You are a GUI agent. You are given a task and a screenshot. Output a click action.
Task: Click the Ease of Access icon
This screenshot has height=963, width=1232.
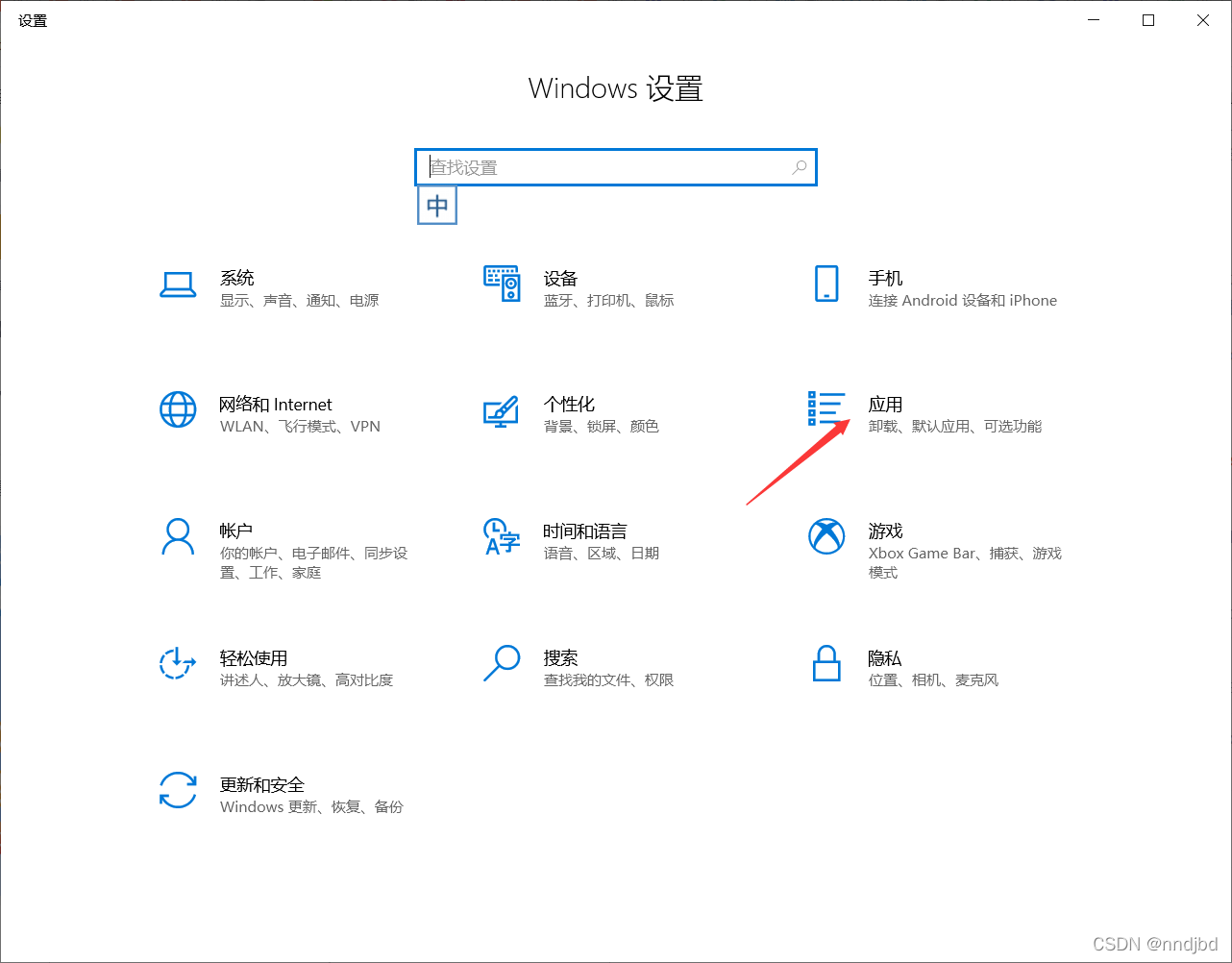coord(178,663)
